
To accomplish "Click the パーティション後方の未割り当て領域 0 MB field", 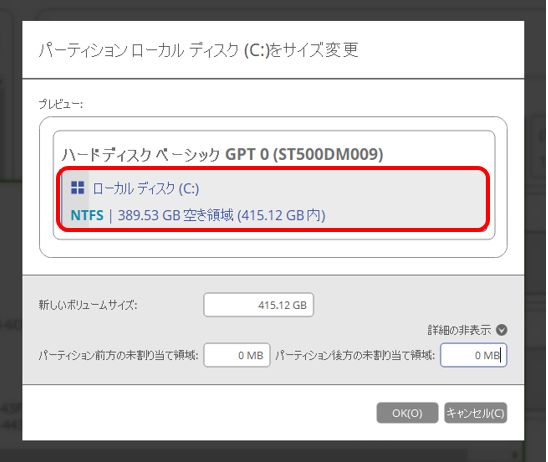I will [x=474, y=355].
